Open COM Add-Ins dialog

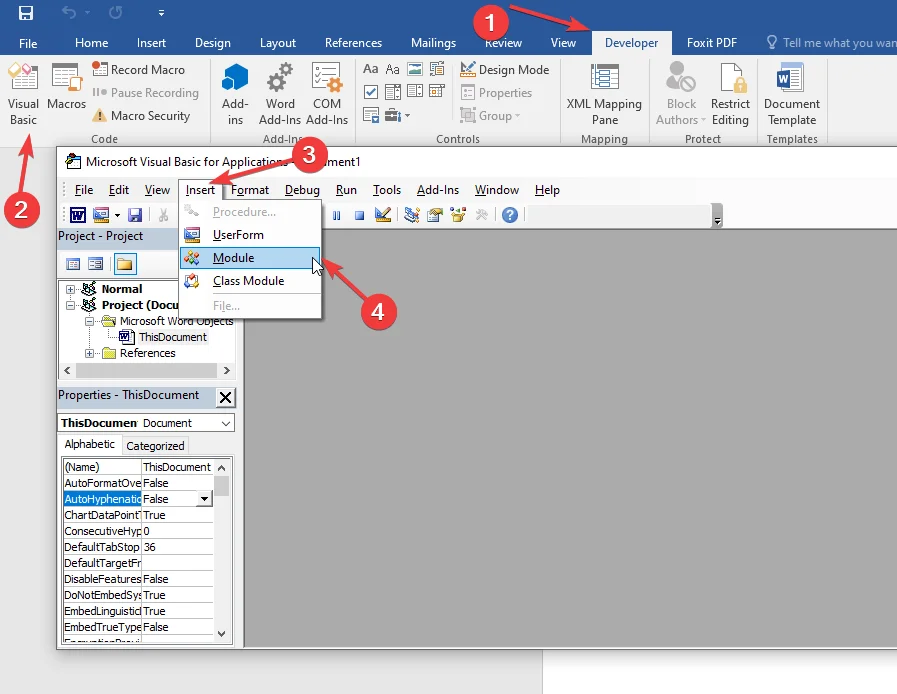pos(327,95)
